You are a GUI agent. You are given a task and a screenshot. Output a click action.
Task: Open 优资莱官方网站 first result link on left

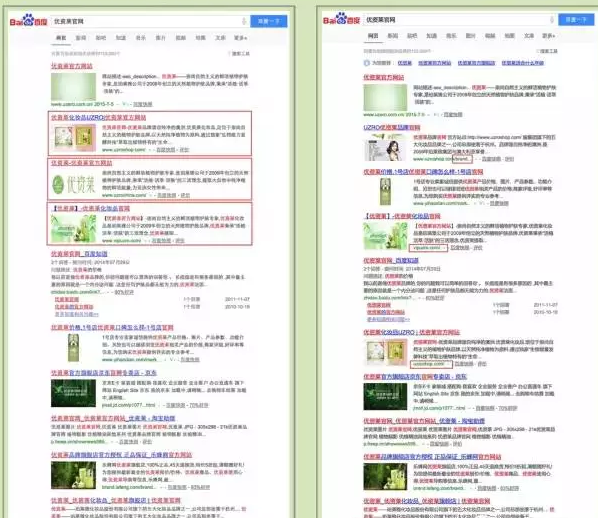coord(72,66)
